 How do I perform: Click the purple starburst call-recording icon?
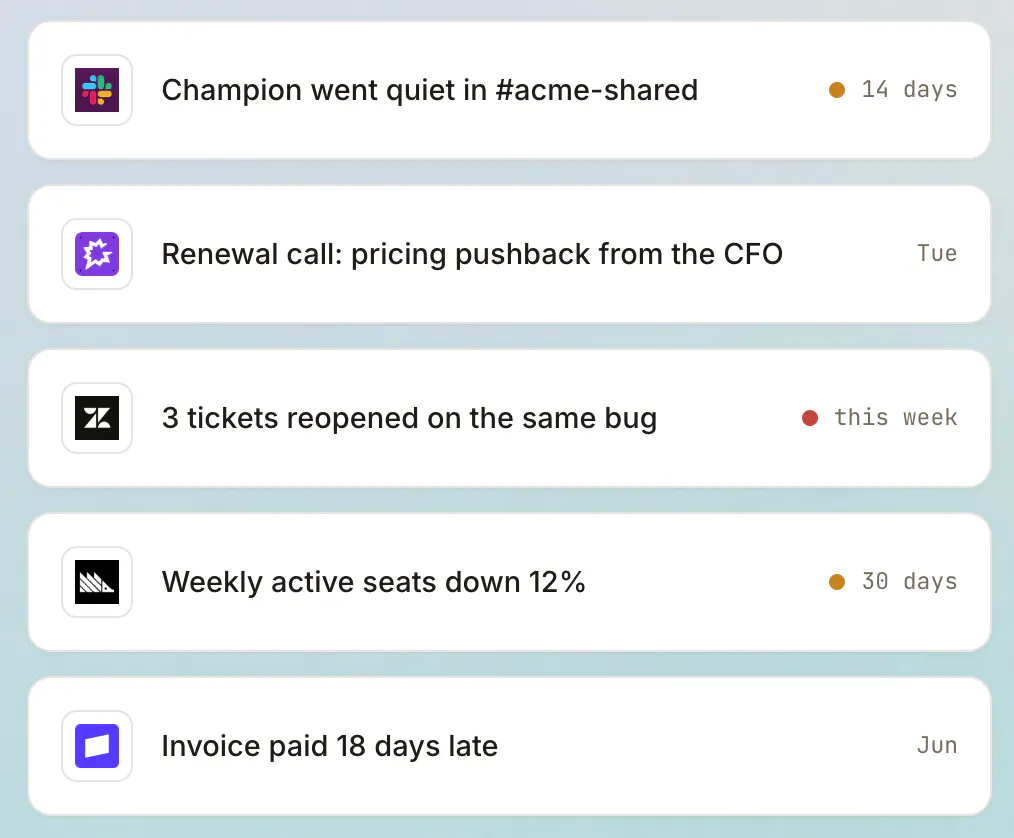tap(97, 254)
